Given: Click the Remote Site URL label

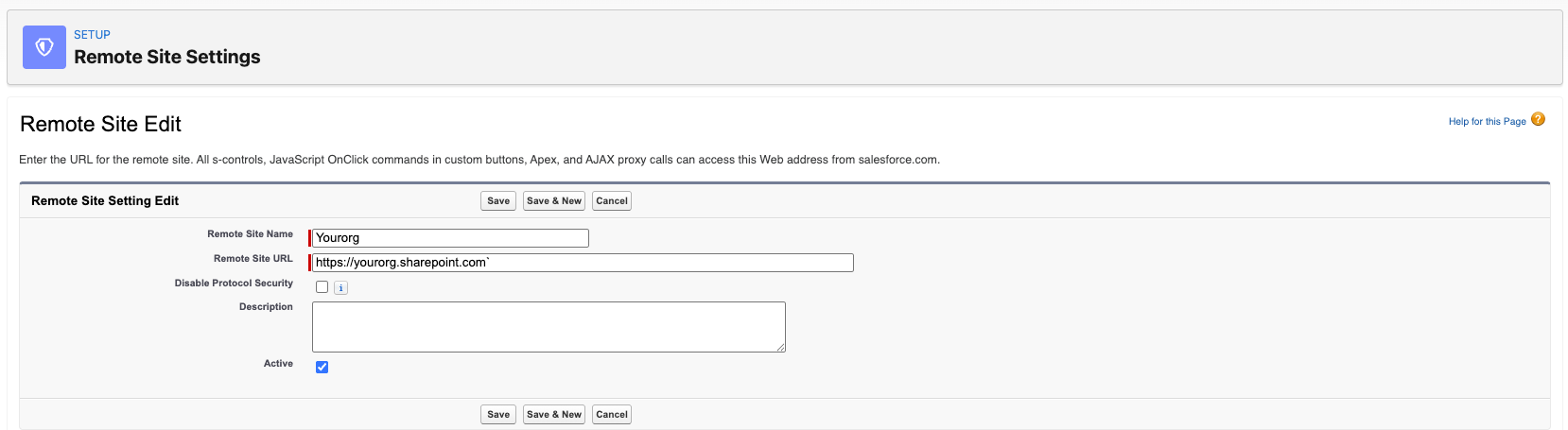Looking at the screenshot, I should [x=253, y=259].
